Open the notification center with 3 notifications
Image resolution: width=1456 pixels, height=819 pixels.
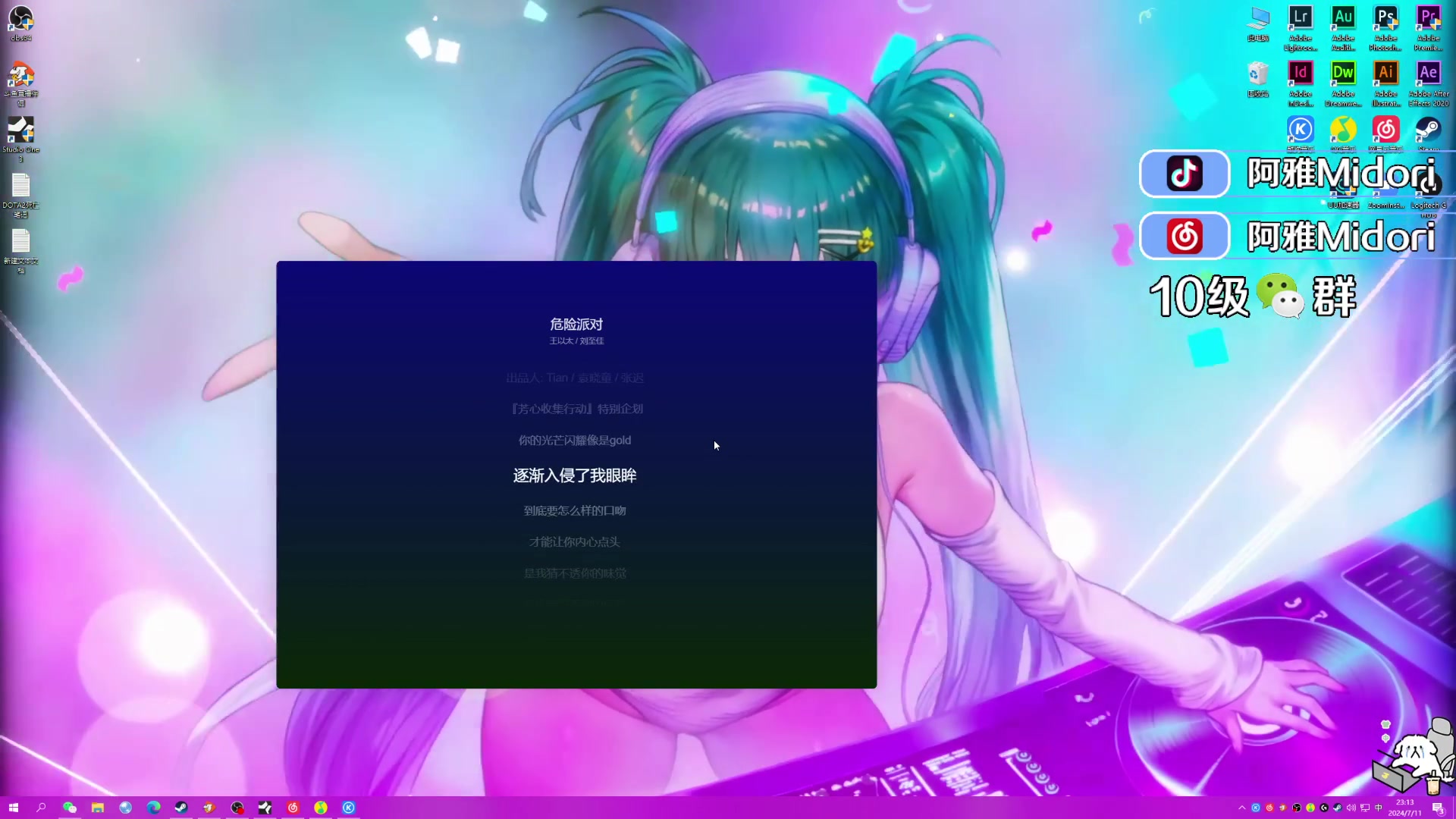point(1438,808)
